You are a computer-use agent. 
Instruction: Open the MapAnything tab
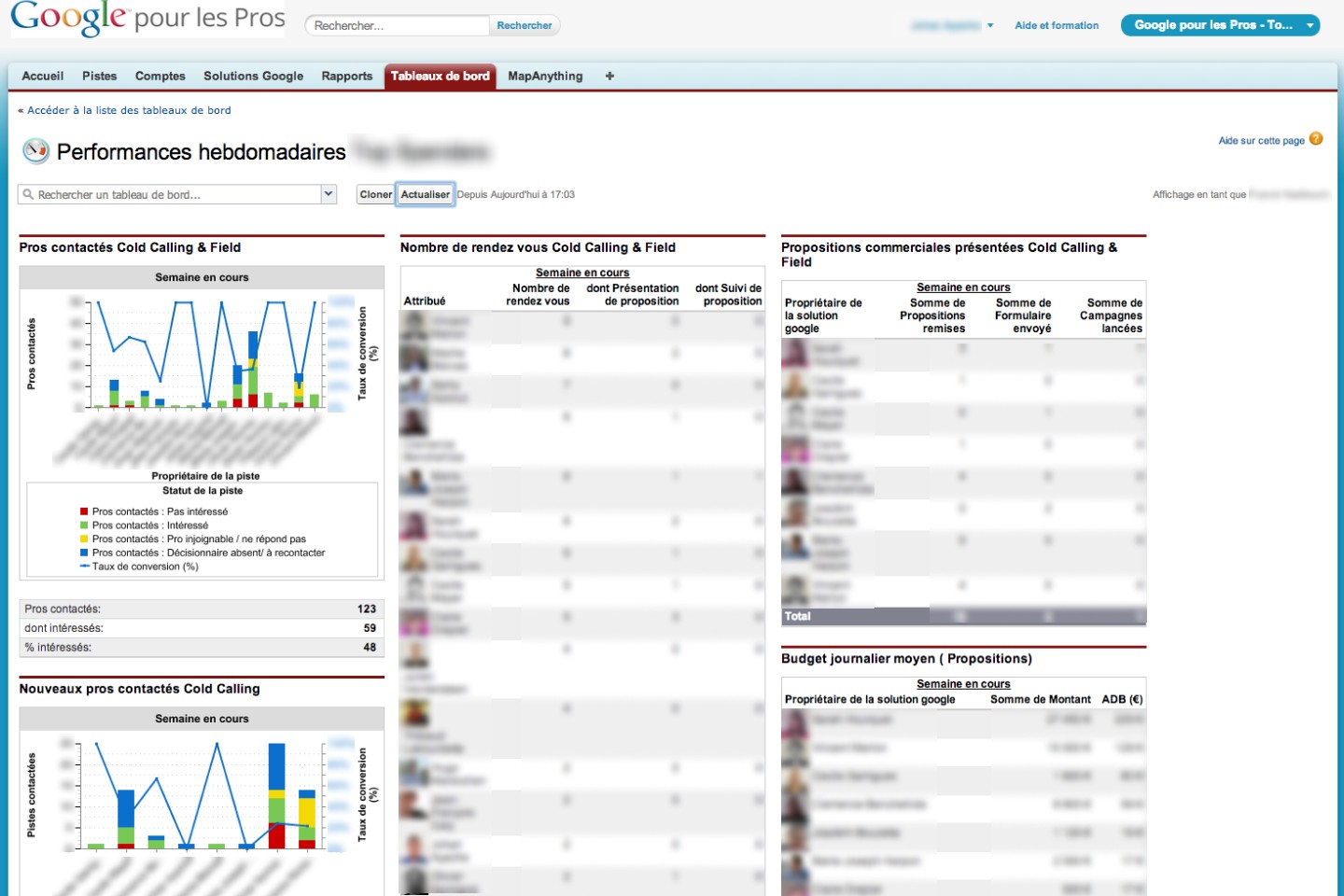(x=545, y=77)
